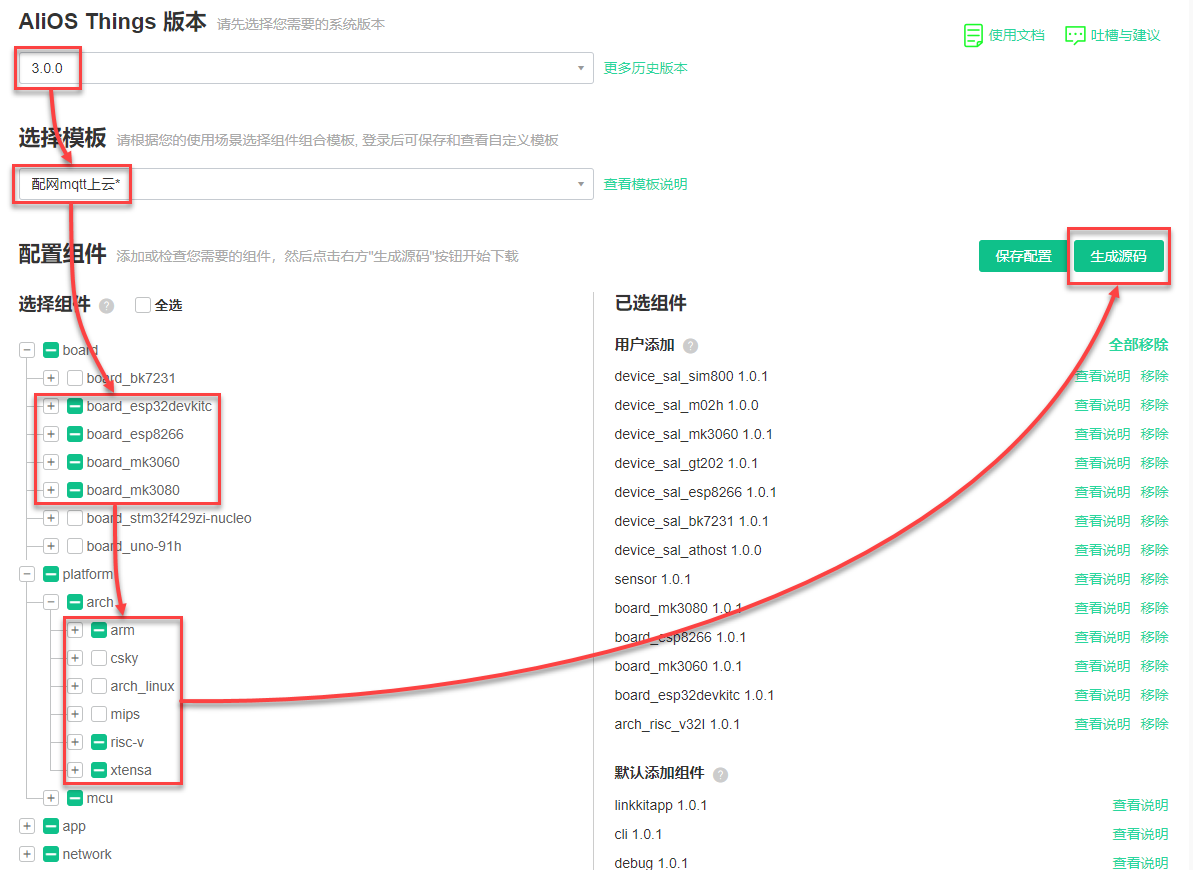The width and height of the screenshot is (1193, 870).
Task: Check the csky checkbox
Action: (99, 658)
